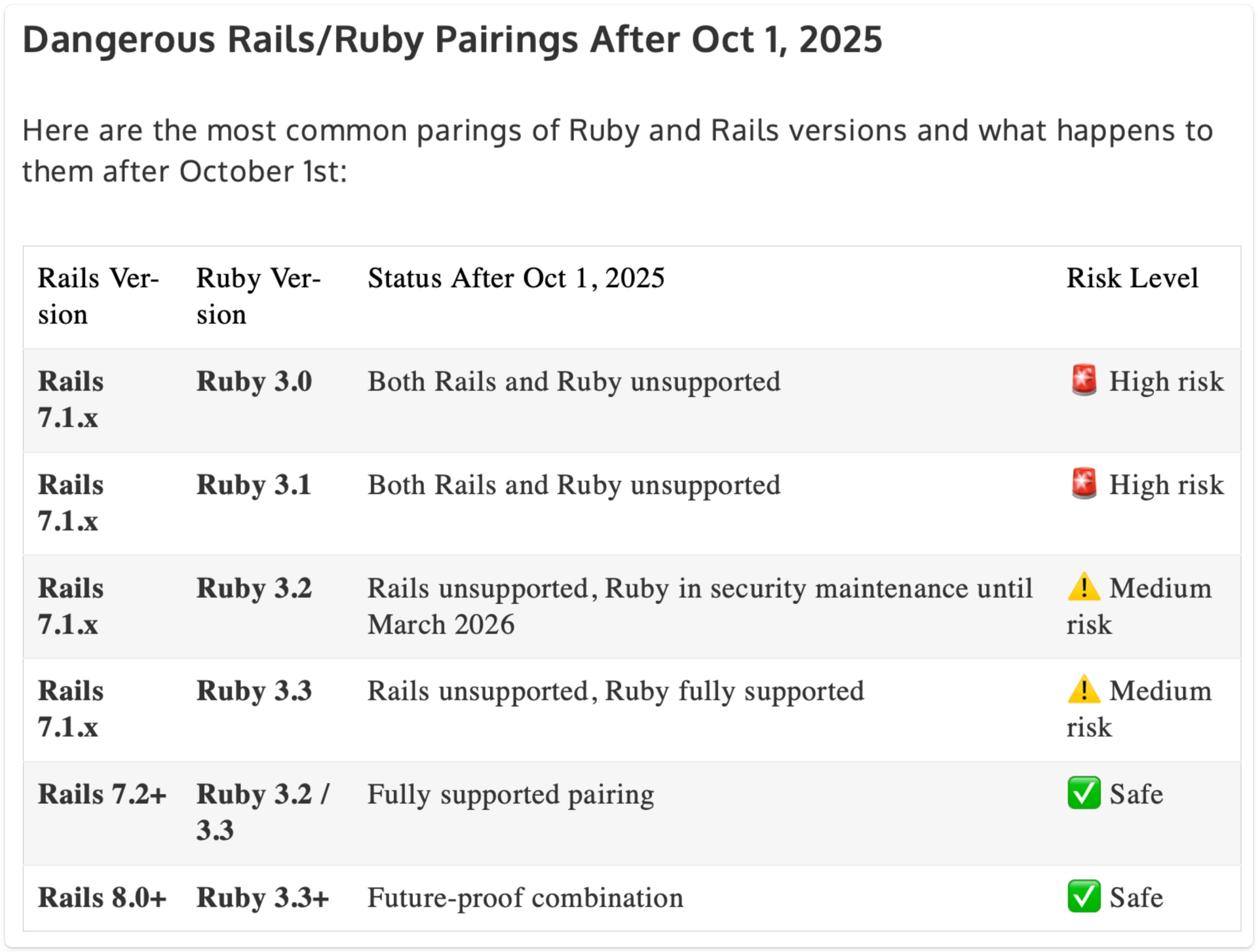Click warning triangle icon in Ruby 3.3 row

click(1084, 690)
